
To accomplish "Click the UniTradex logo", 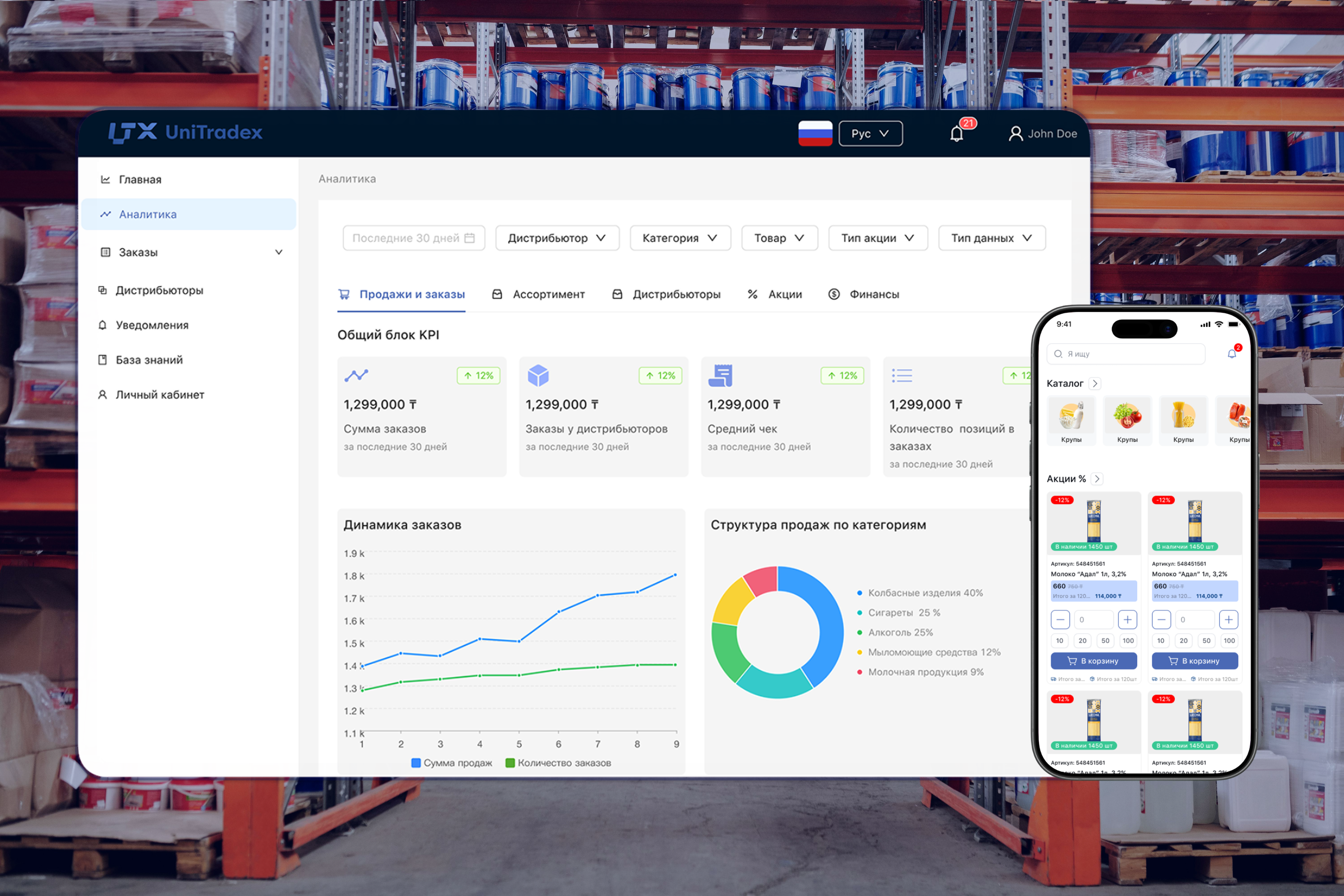I will pos(185,133).
